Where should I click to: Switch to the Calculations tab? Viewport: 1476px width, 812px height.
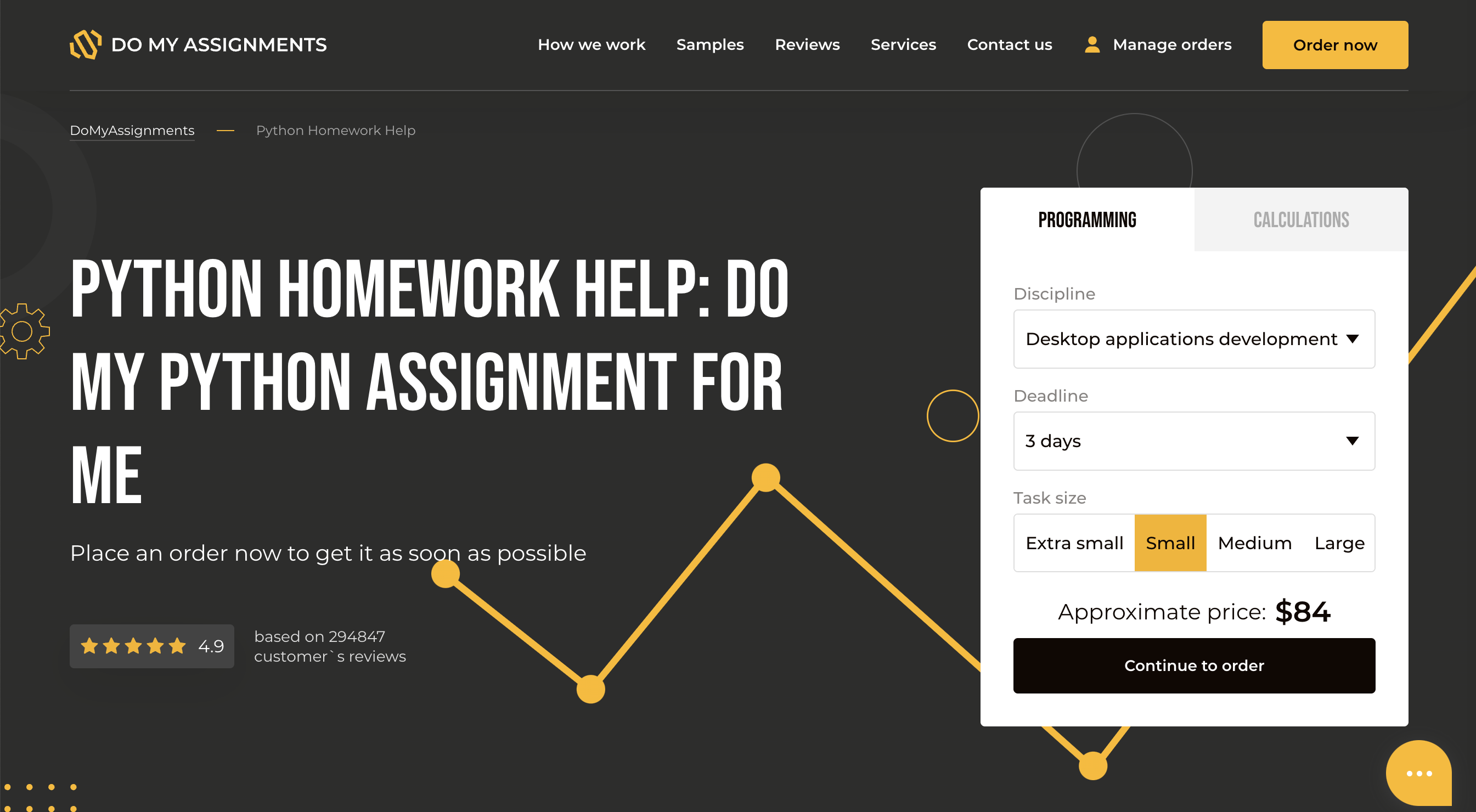tap(1300, 220)
